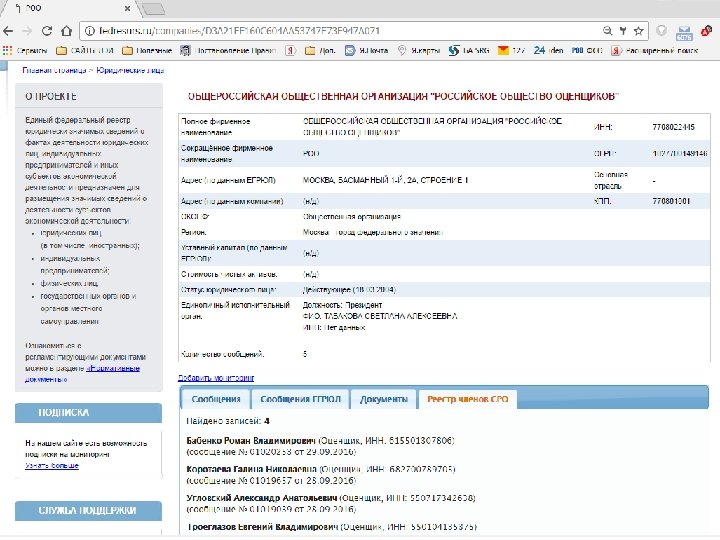Click the site info icon in address bar
Screen dimensions: 720x540
(90, 31)
